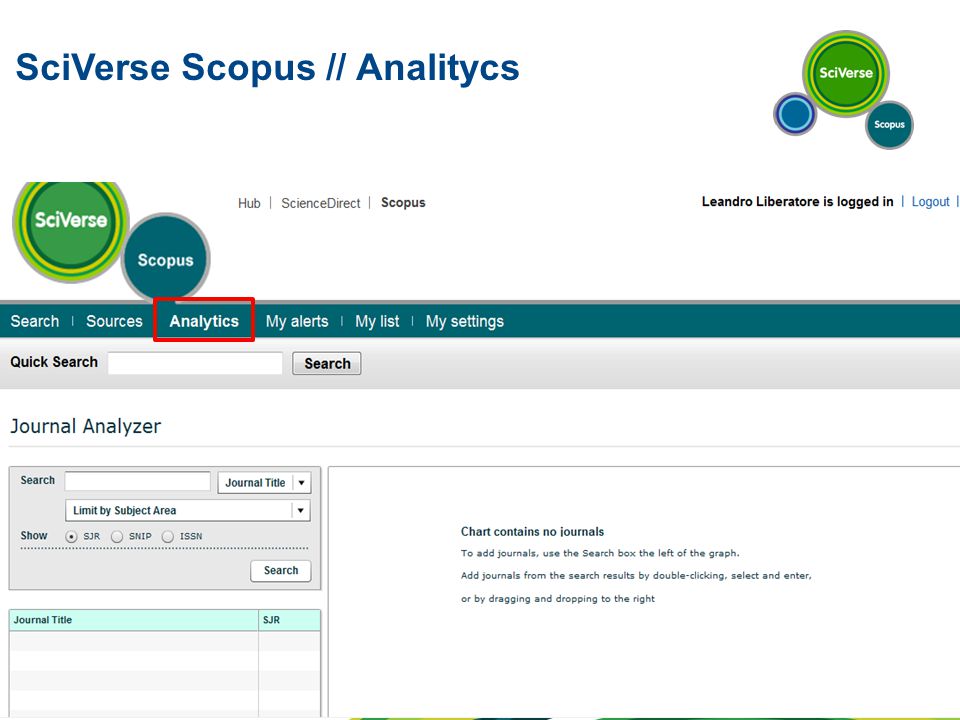Expand the Limit by Subject Area dropdown

tap(188, 511)
